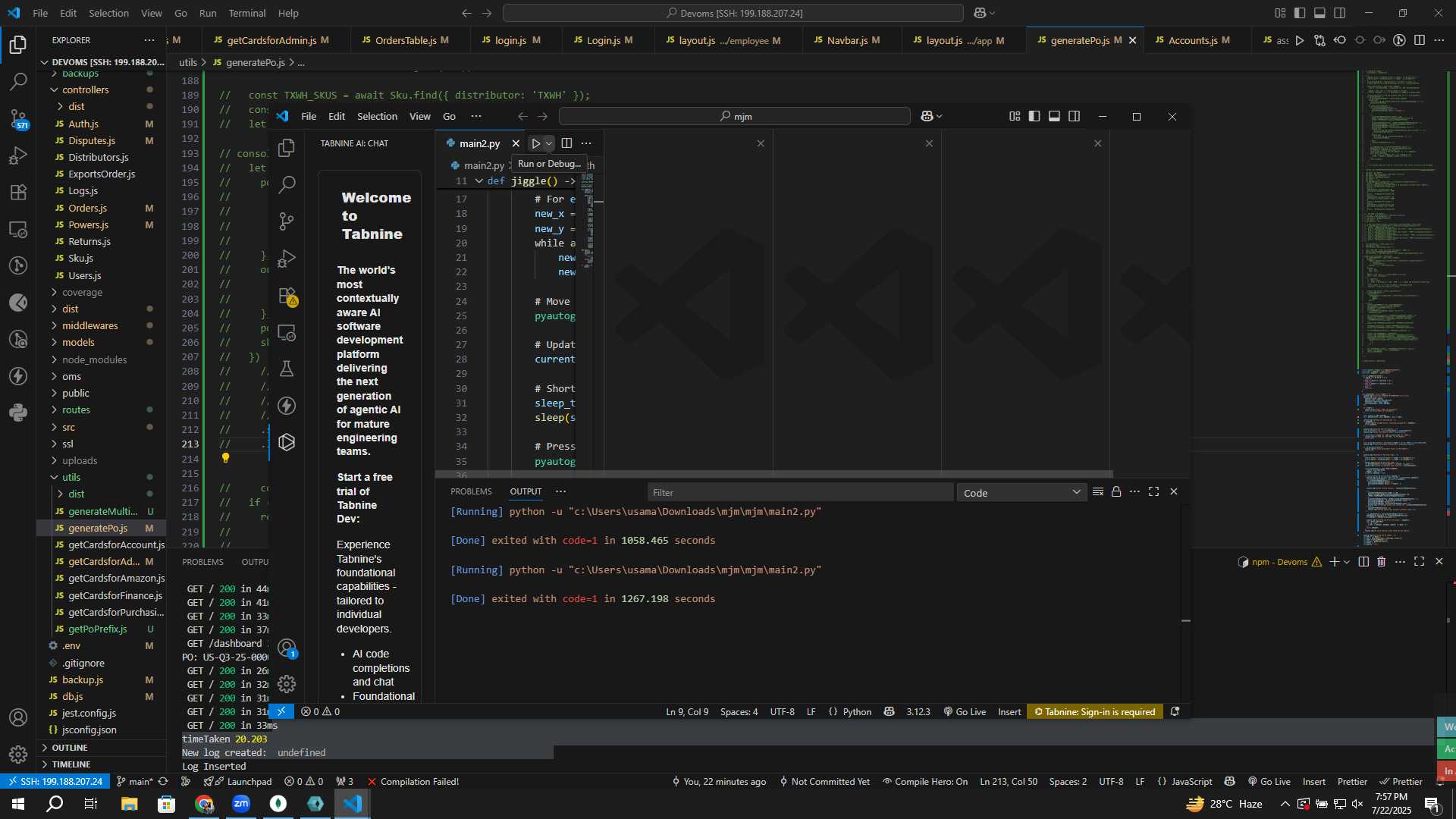Image resolution: width=1456 pixels, height=819 pixels.
Task: Open Extensions view in Devoms activity bar
Action: pos(18,192)
